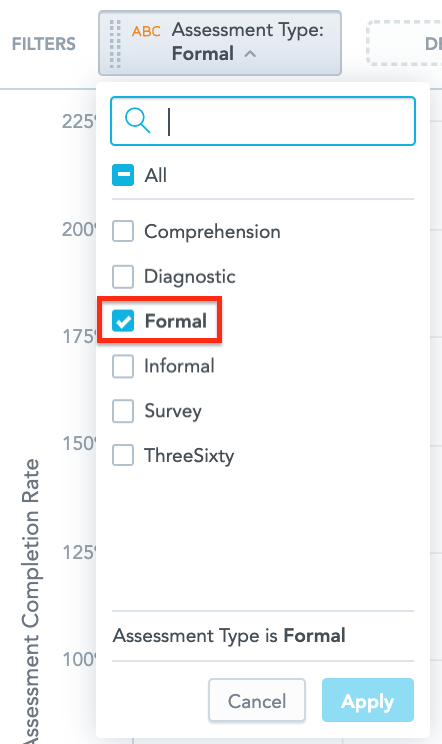
Task: Click the dashed drop zone next to filter
Action: pyautogui.click(x=404, y=43)
